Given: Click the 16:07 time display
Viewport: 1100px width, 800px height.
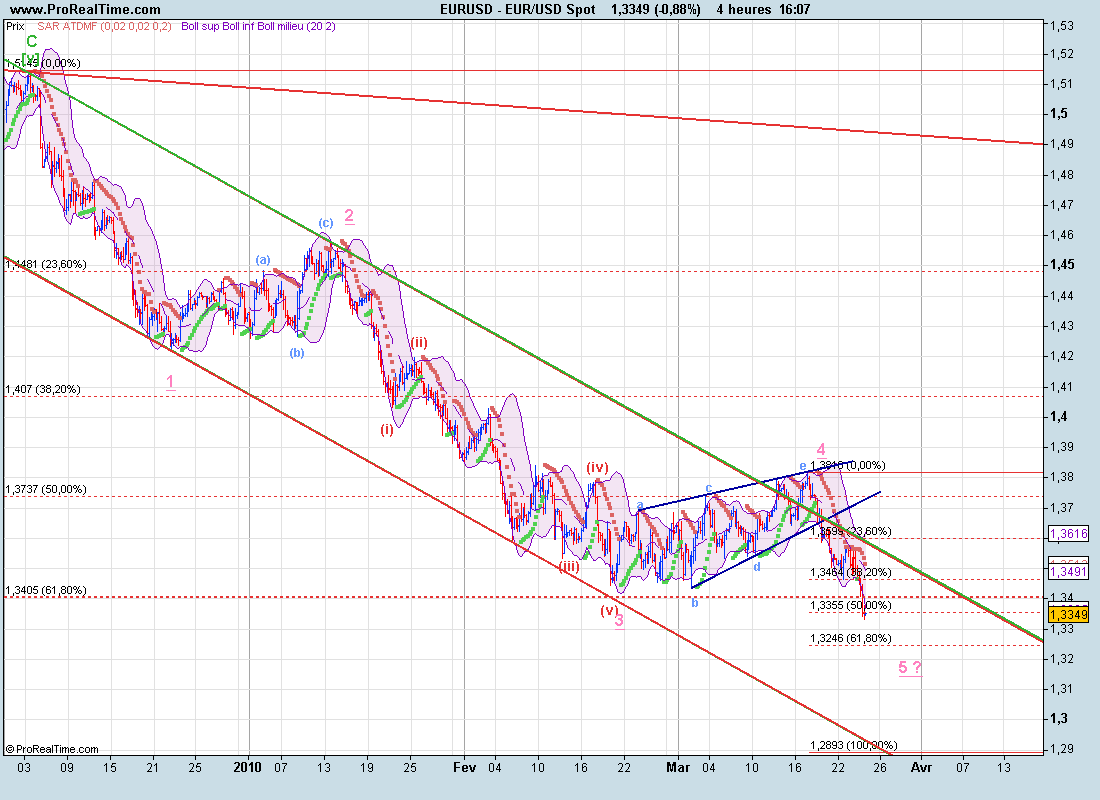Looking at the screenshot, I should tap(794, 9).
